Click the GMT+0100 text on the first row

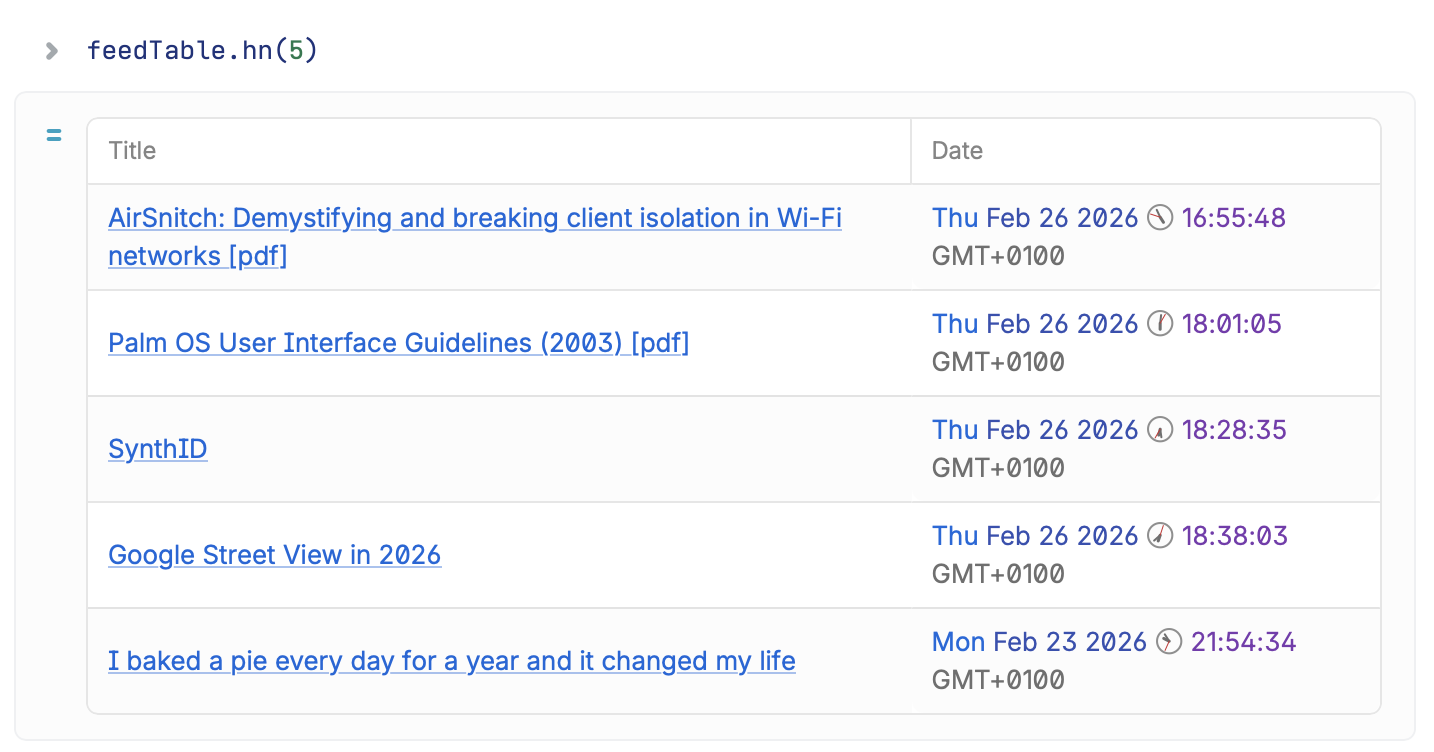tap(997, 256)
